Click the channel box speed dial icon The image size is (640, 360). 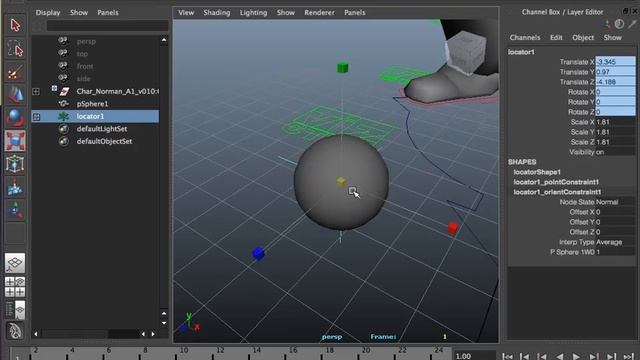[x=619, y=24]
